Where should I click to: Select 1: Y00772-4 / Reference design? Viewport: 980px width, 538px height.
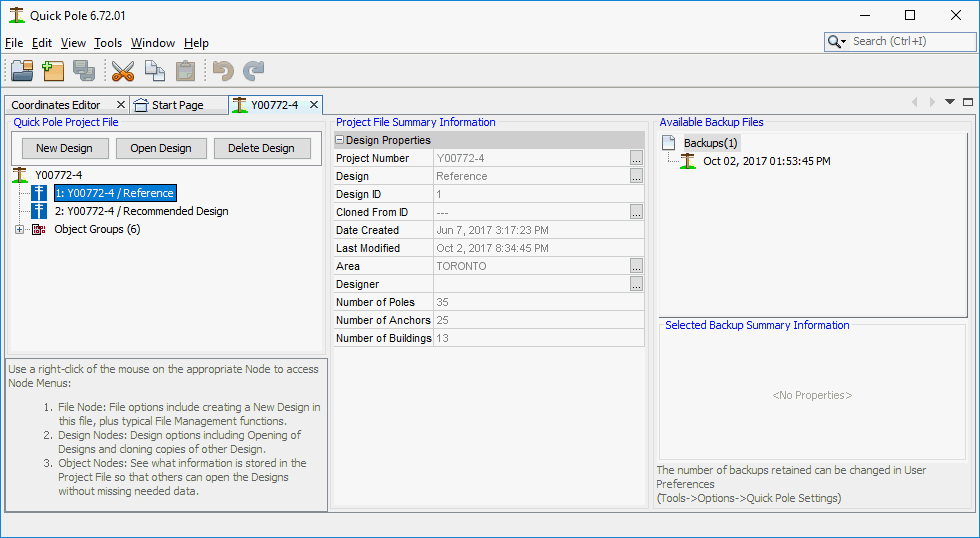115,193
